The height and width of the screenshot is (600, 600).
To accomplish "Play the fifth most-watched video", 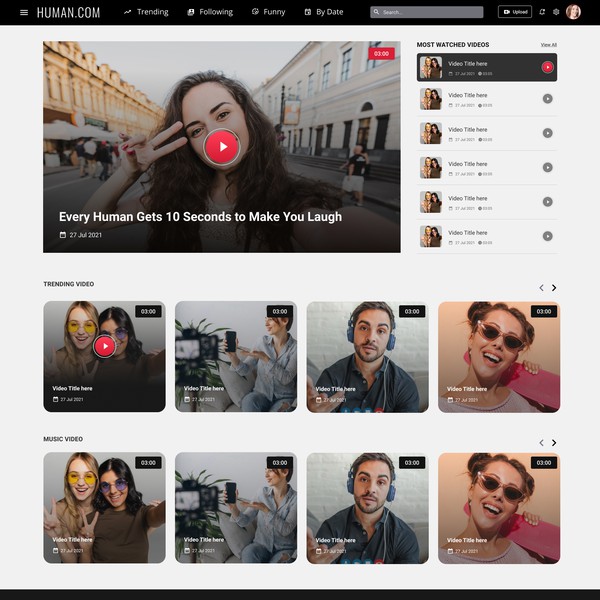I will (x=548, y=202).
